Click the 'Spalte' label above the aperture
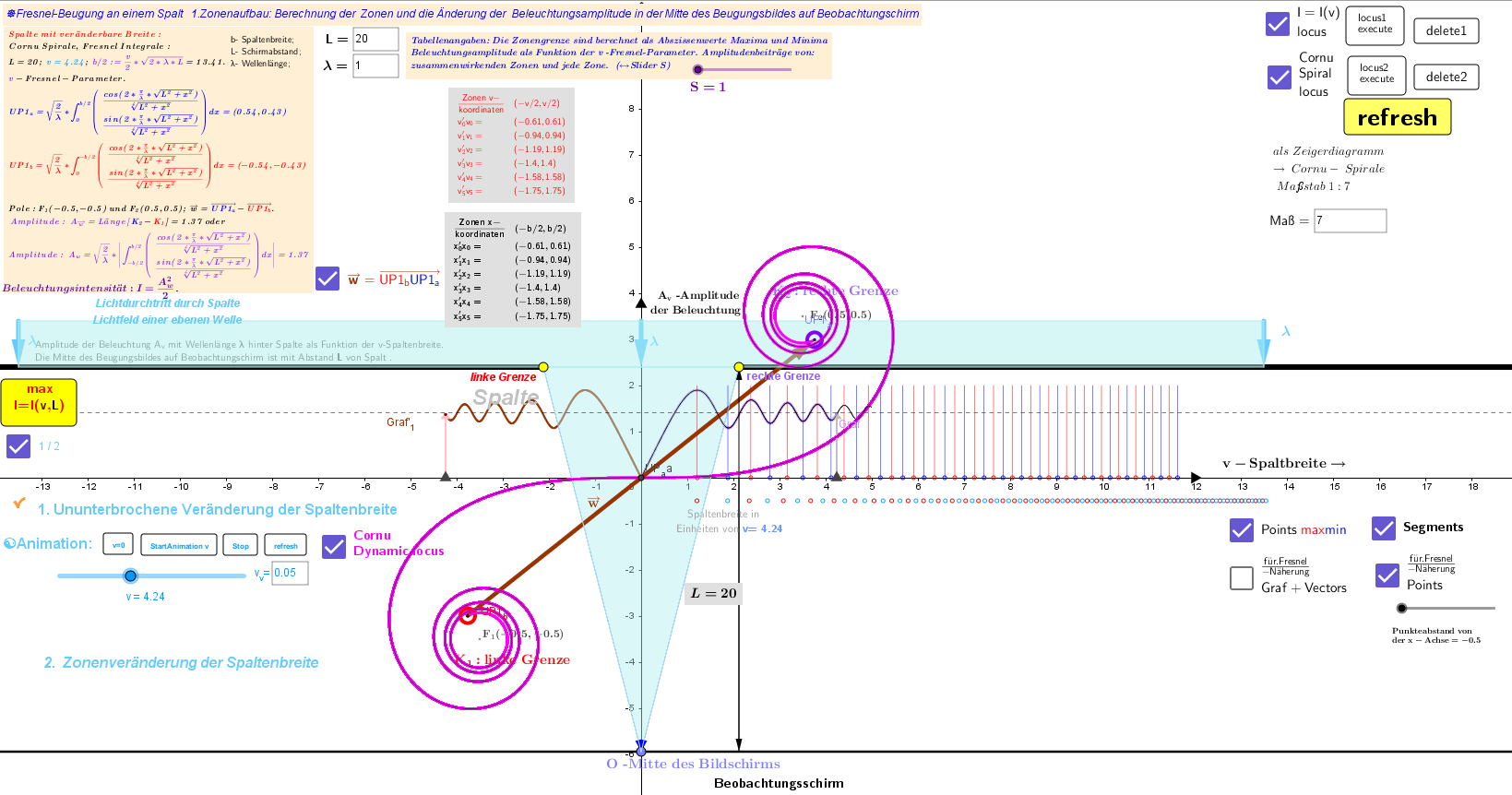The image size is (1512, 795). [x=506, y=397]
